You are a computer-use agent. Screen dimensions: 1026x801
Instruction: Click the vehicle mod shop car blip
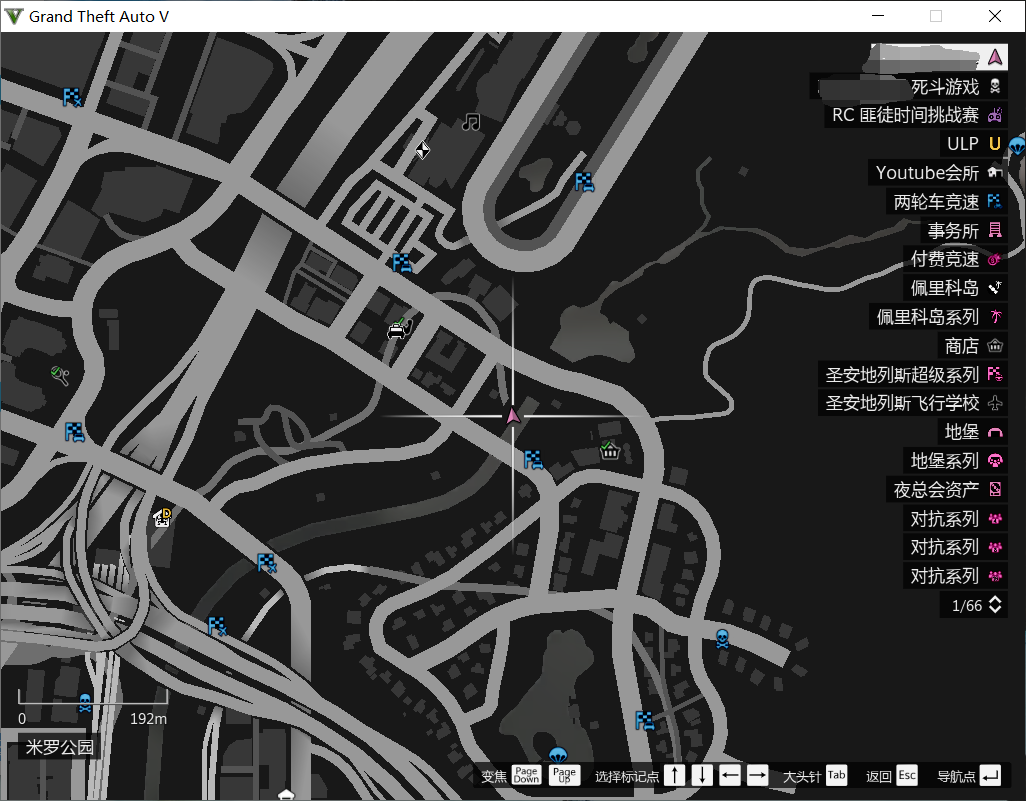399,328
